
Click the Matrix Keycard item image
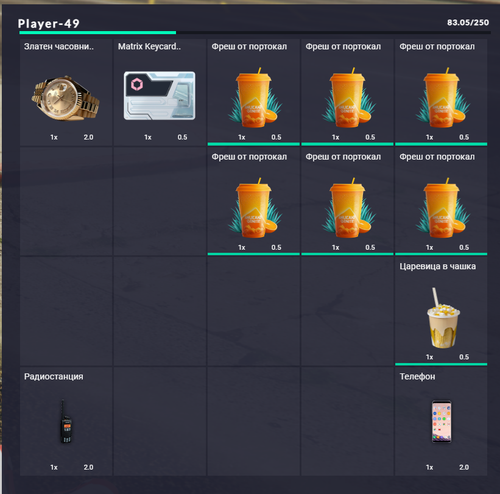coord(160,96)
